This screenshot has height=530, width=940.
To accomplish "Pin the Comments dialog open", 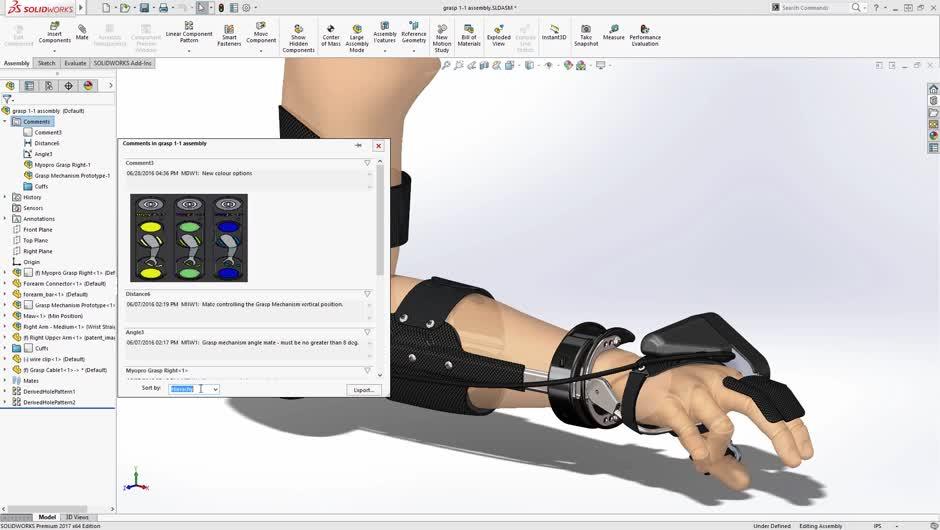I will tap(358, 145).
